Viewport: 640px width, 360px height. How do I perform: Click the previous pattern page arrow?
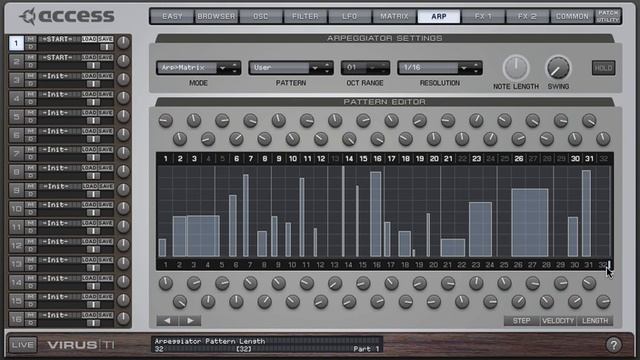pos(167,320)
